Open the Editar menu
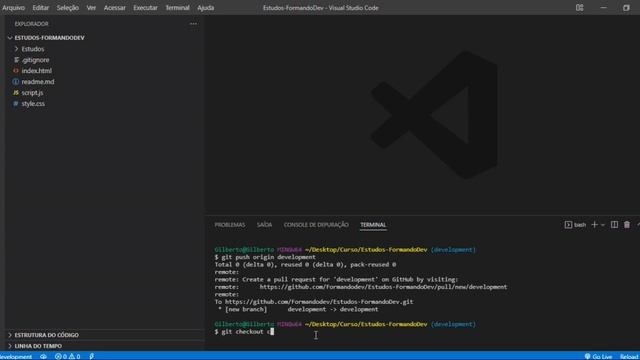 coord(40,8)
